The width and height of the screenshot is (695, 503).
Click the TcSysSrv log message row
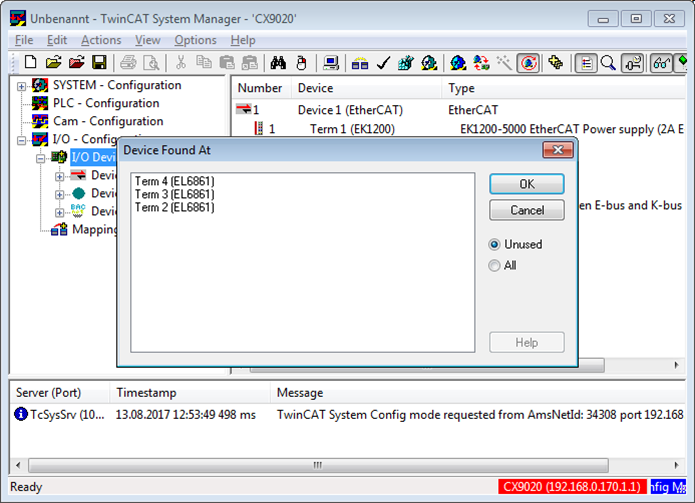click(x=348, y=415)
